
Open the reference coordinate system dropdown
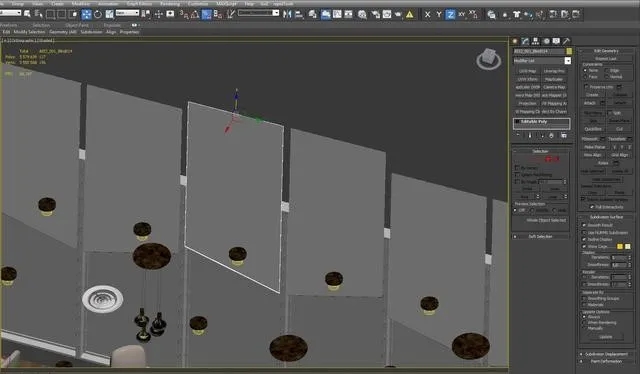point(127,13)
